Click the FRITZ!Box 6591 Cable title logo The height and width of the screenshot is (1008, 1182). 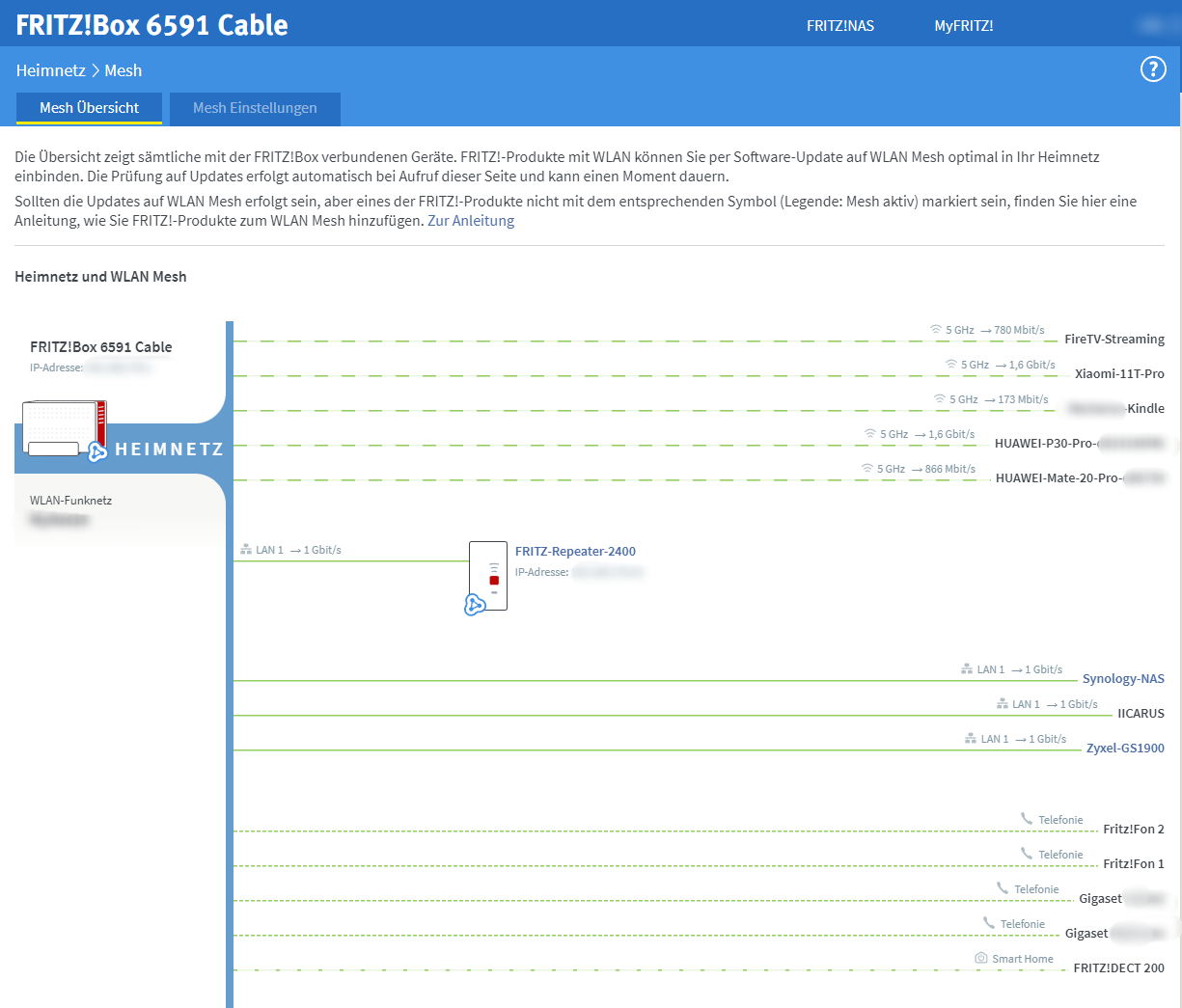pyautogui.click(x=151, y=25)
